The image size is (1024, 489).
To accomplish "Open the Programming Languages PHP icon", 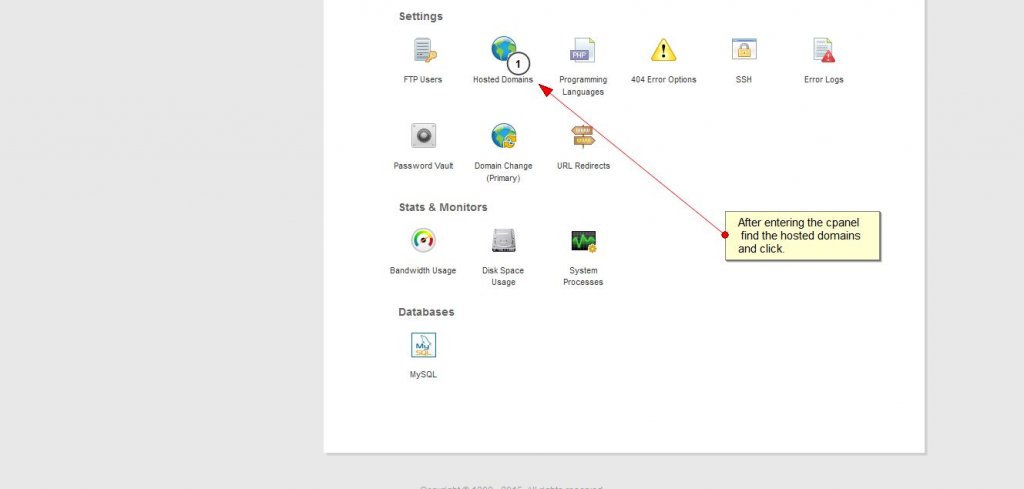I will tap(582, 50).
